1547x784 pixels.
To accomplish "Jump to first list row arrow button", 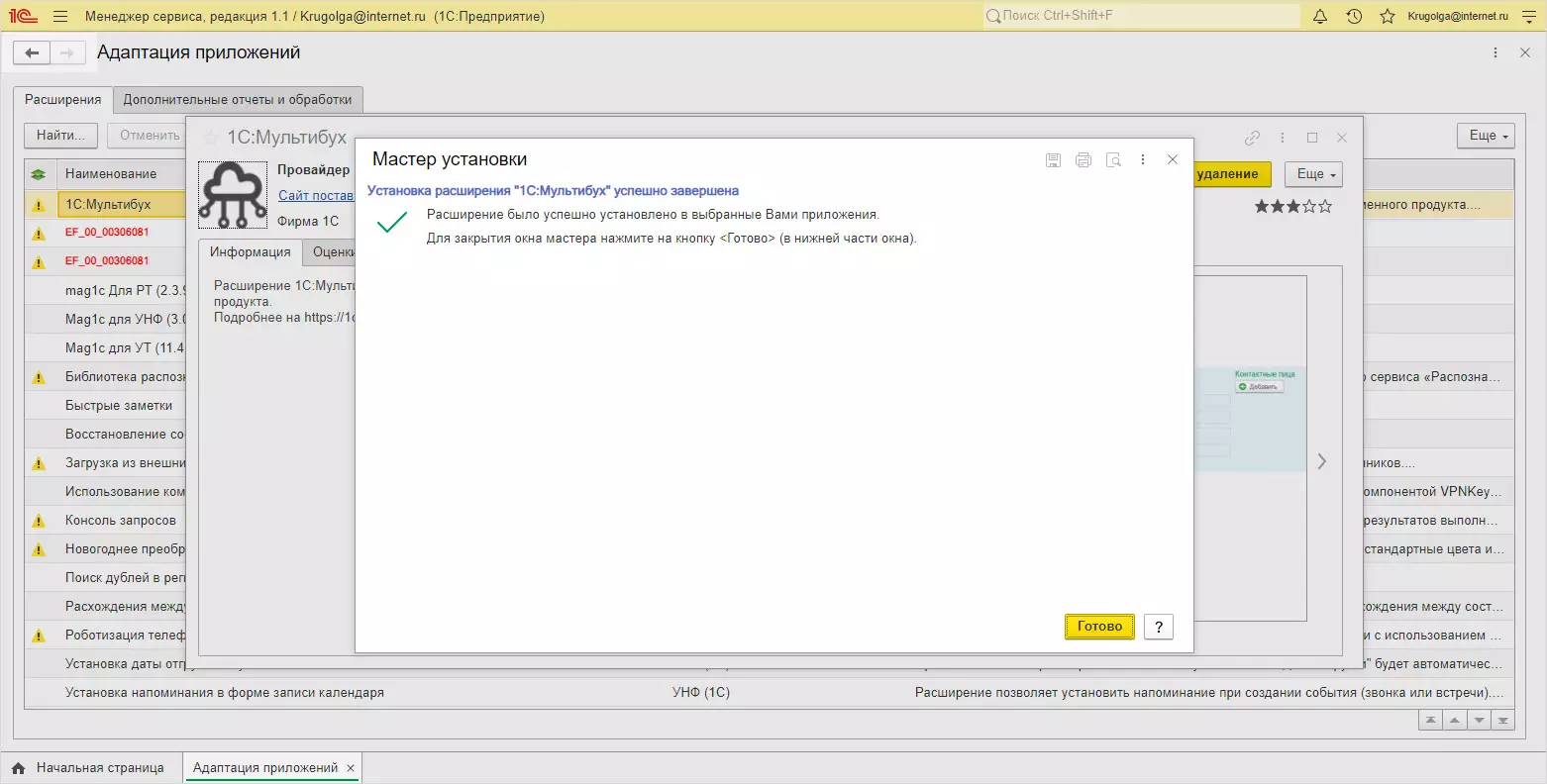I will tap(1430, 721).
